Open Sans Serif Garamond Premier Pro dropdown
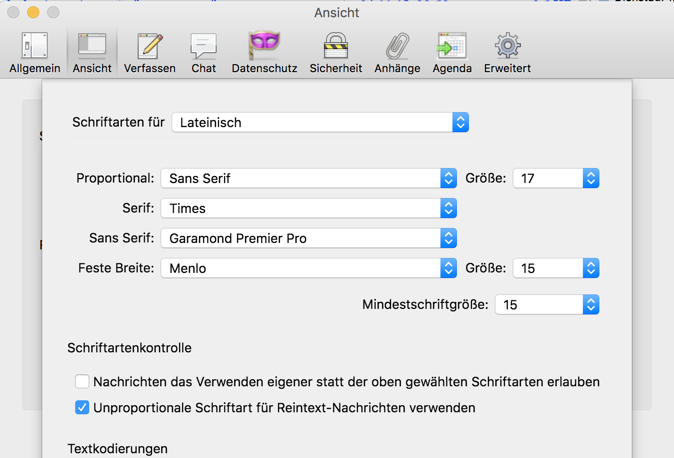674x458 pixels. coord(309,238)
